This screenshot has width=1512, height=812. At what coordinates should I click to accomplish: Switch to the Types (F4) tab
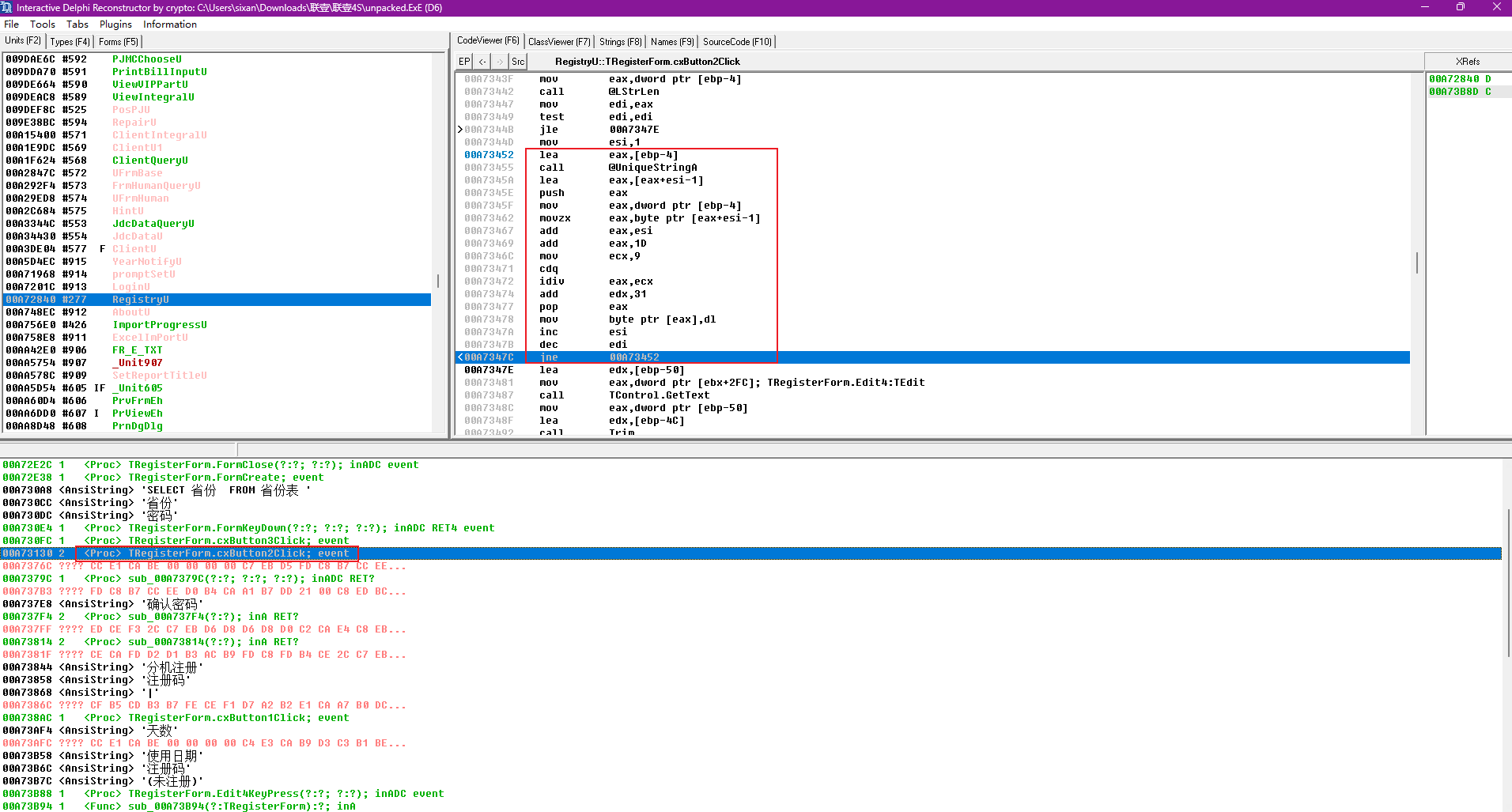[70, 42]
